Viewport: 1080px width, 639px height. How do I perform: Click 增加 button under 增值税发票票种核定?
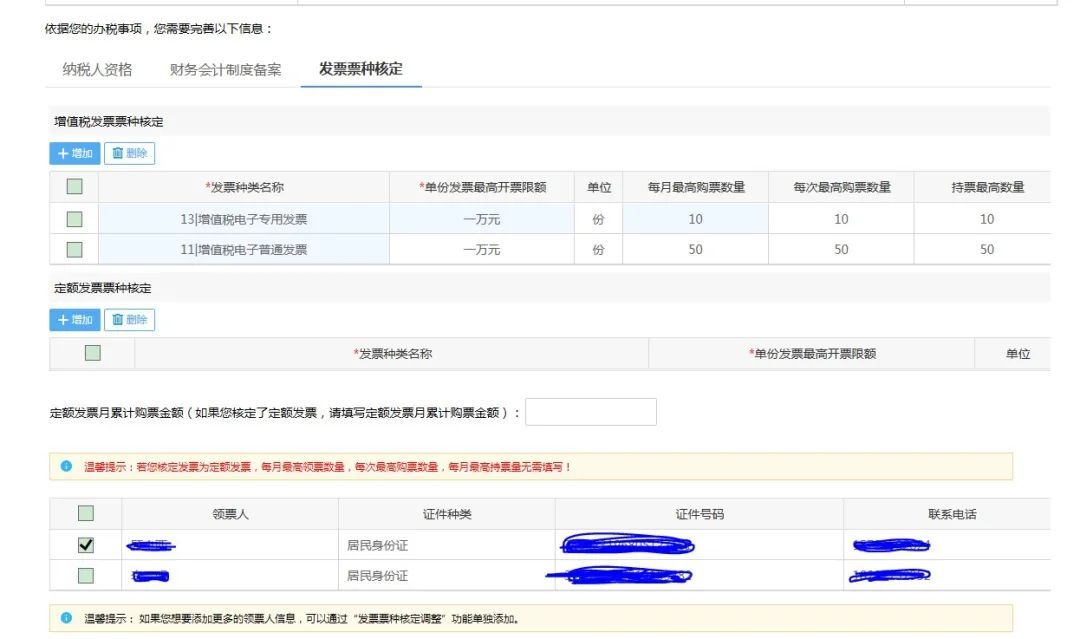(74, 153)
